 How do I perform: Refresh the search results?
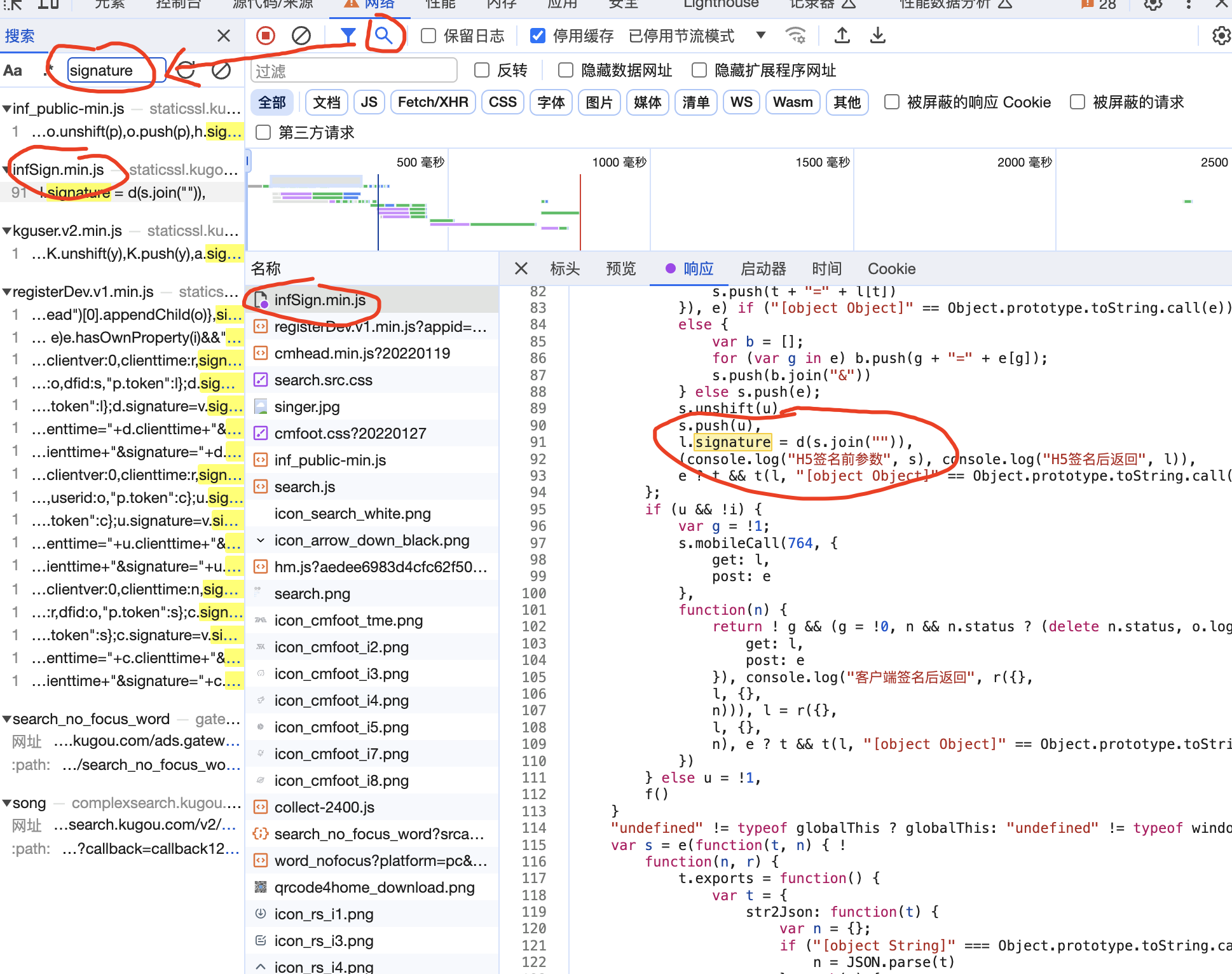186,71
